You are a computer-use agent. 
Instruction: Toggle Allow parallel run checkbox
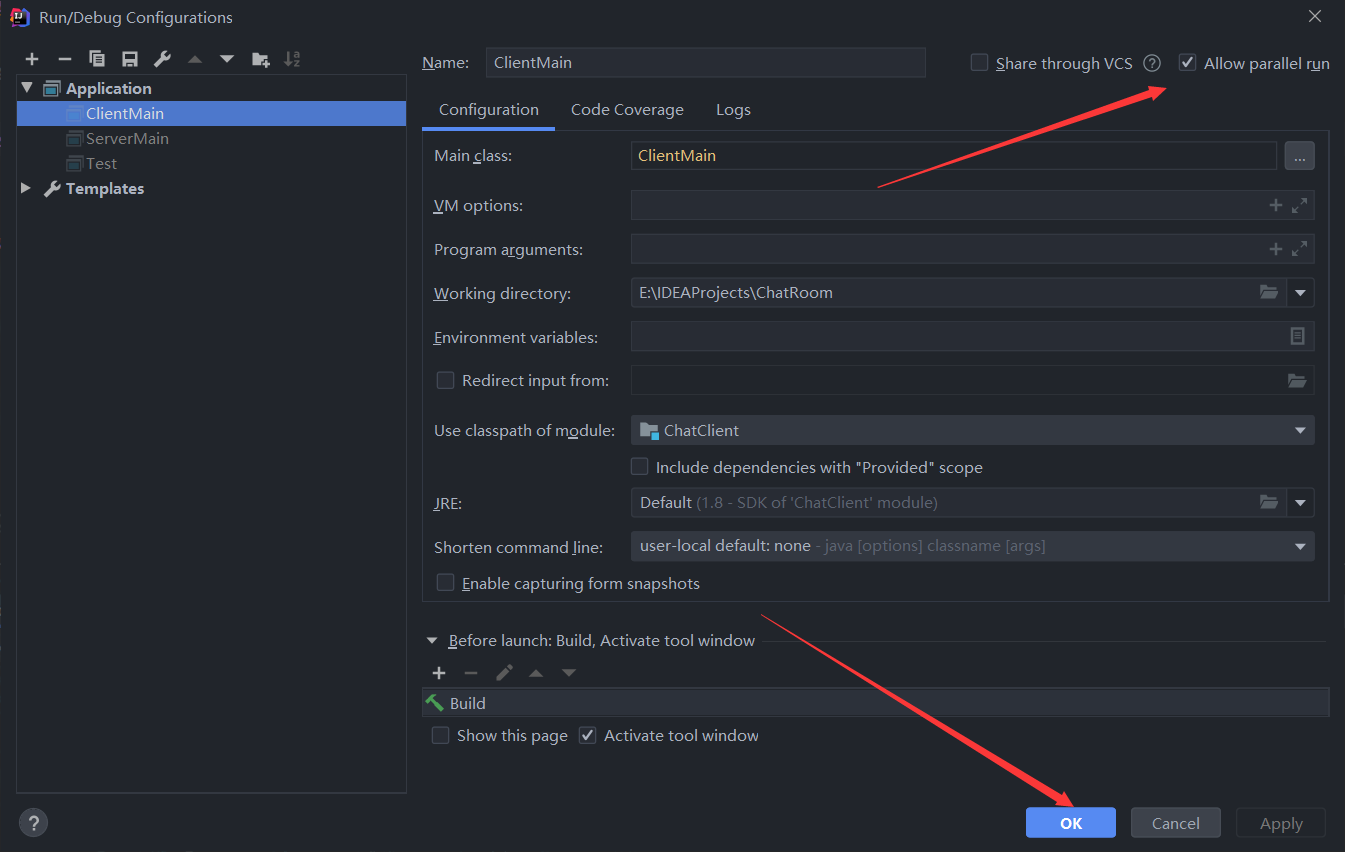pos(1187,63)
